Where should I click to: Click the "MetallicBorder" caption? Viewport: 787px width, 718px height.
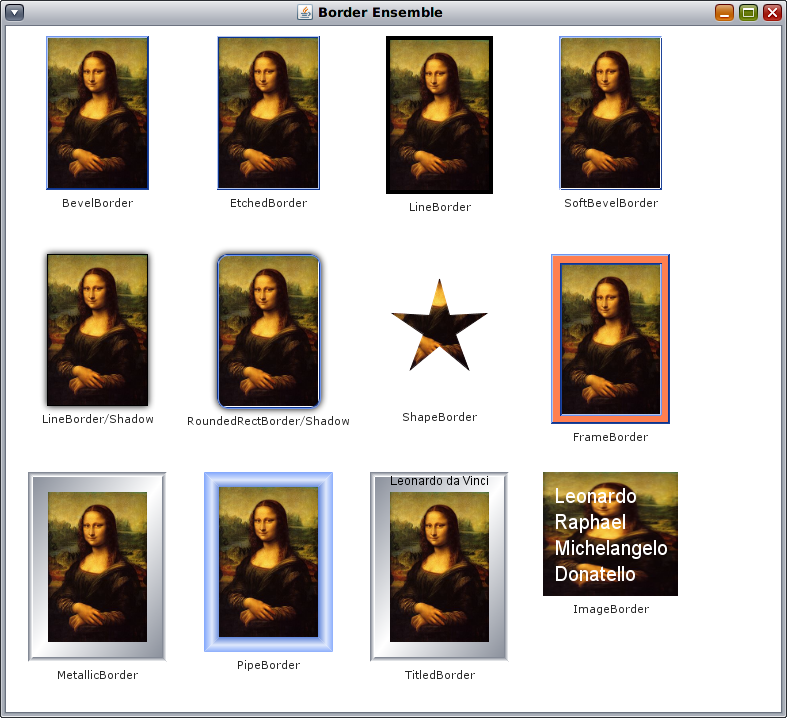point(97,675)
